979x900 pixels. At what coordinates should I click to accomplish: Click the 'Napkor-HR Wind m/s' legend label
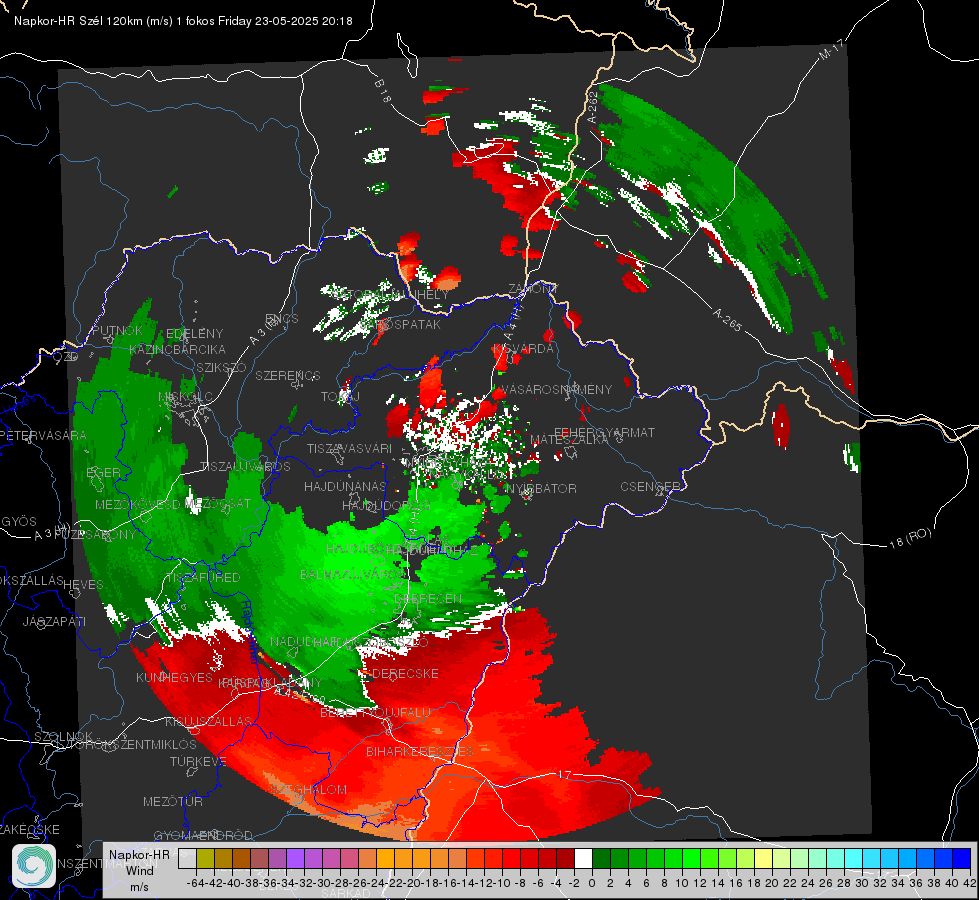[139, 870]
